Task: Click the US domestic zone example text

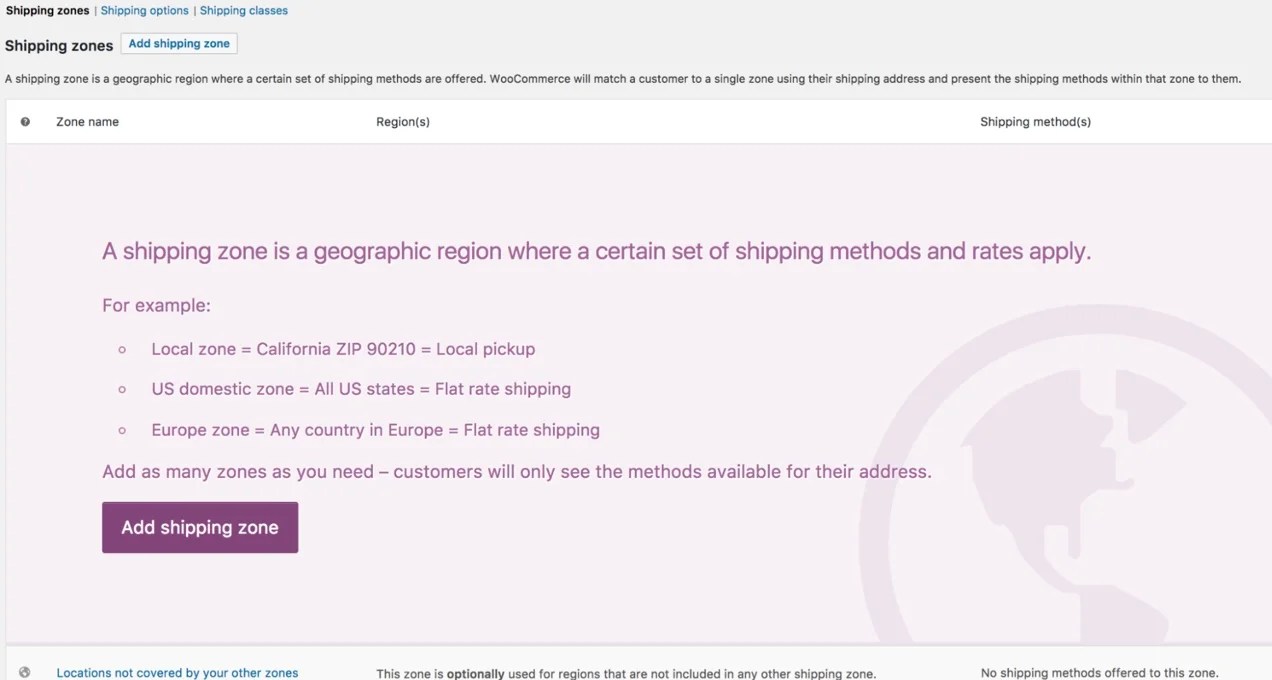Action: [x=360, y=389]
